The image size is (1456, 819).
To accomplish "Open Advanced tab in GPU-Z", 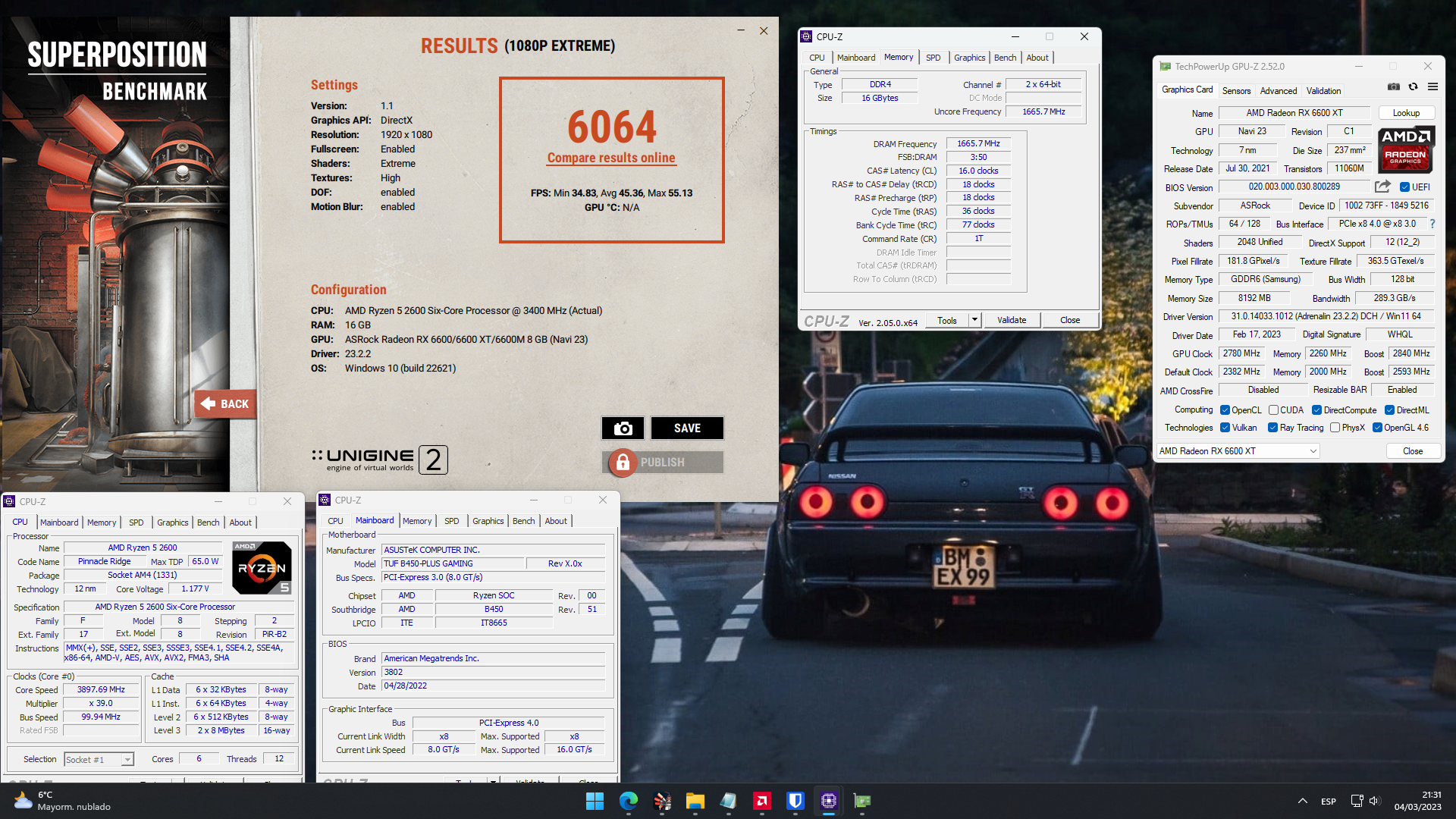I will (x=1279, y=91).
